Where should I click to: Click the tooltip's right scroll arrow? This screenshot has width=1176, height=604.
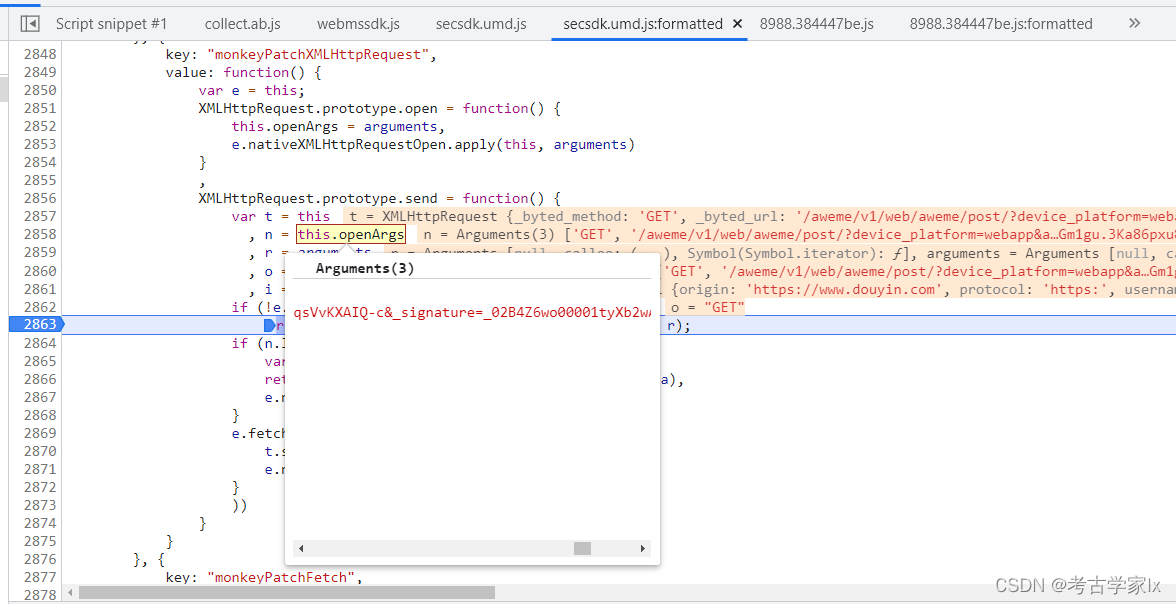click(x=643, y=548)
